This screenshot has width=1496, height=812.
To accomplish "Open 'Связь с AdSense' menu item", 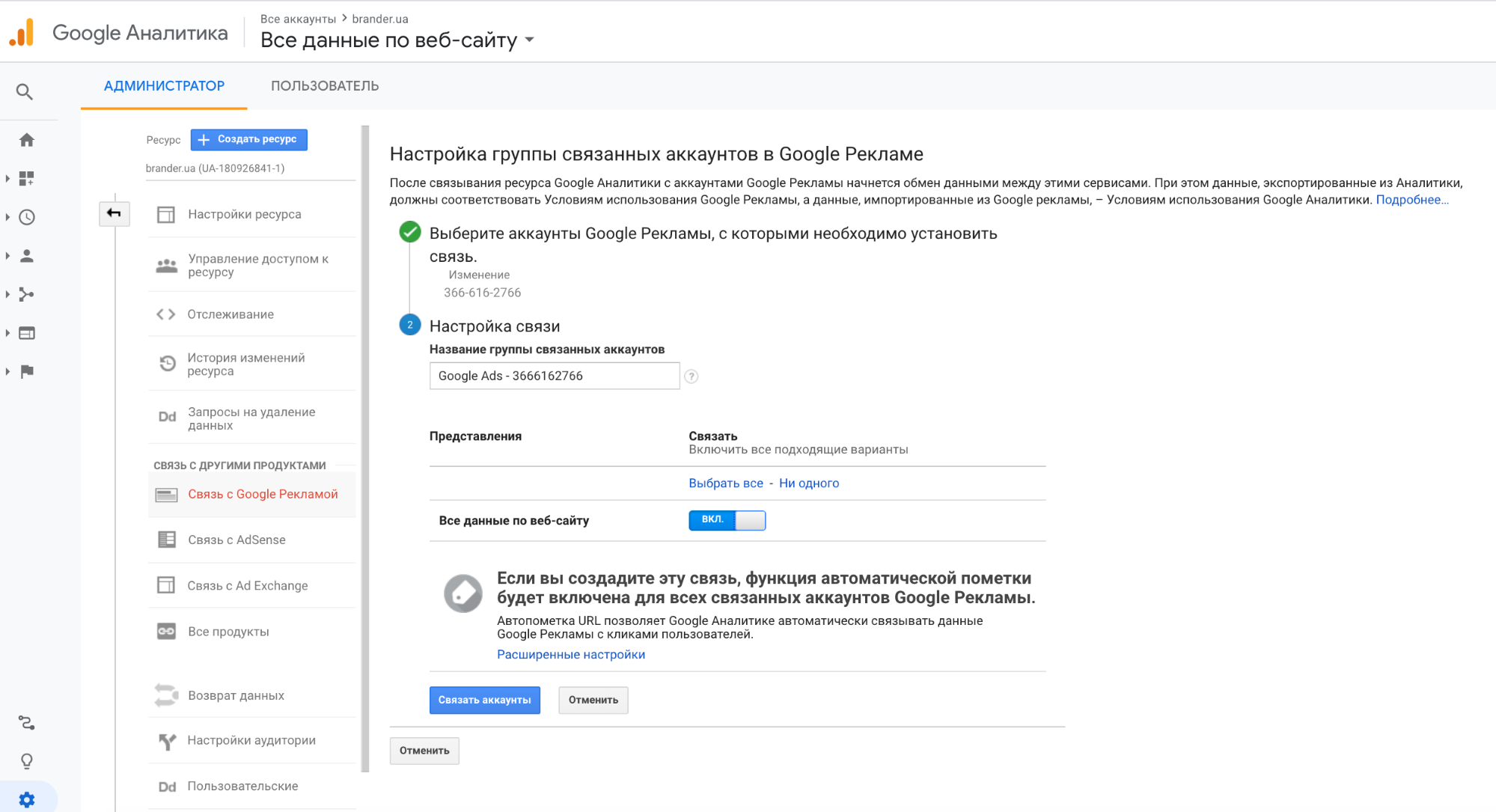I will 236,540.
